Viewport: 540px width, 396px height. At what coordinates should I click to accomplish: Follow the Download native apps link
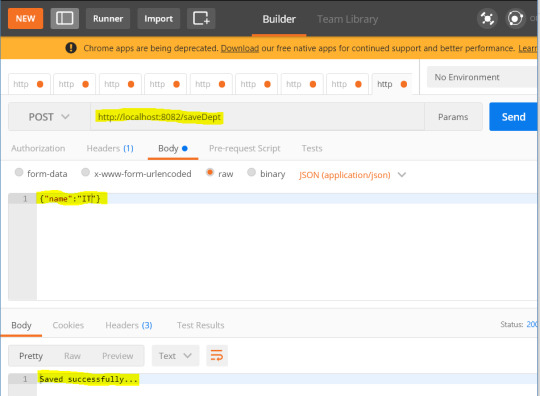tap(240, 48)
